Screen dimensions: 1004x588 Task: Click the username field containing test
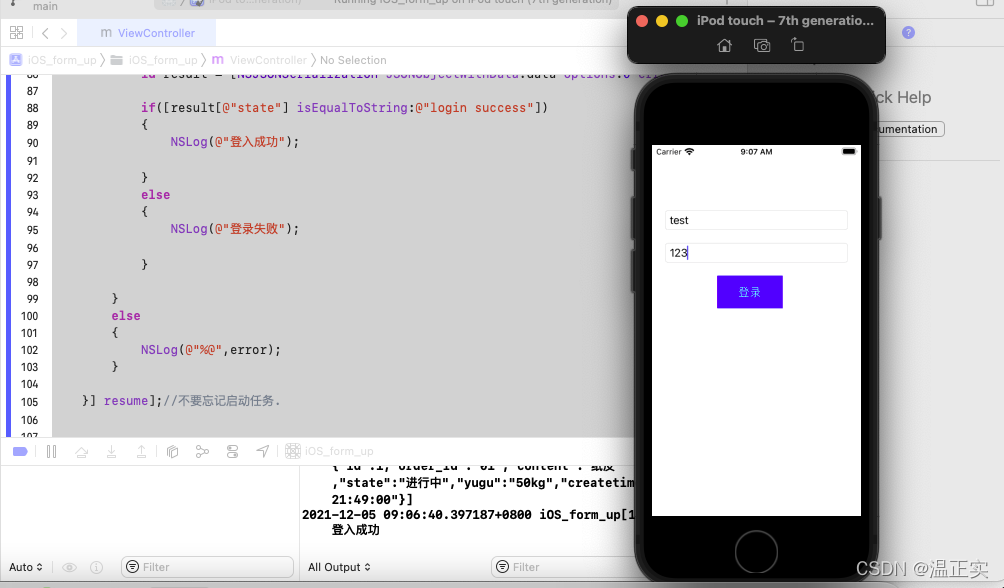(x=756, y=220)
